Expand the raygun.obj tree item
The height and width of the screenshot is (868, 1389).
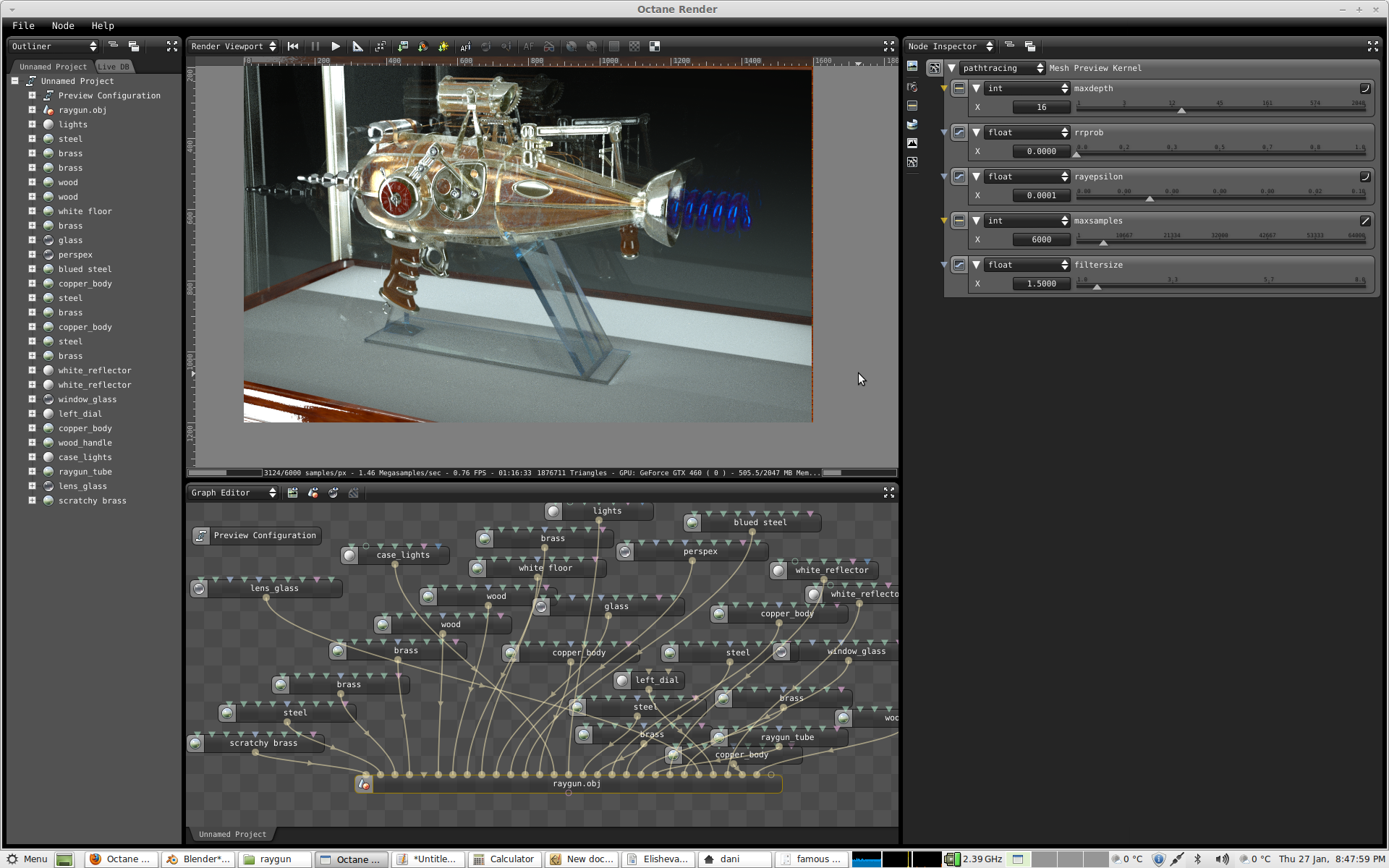[x=32, y=110]
